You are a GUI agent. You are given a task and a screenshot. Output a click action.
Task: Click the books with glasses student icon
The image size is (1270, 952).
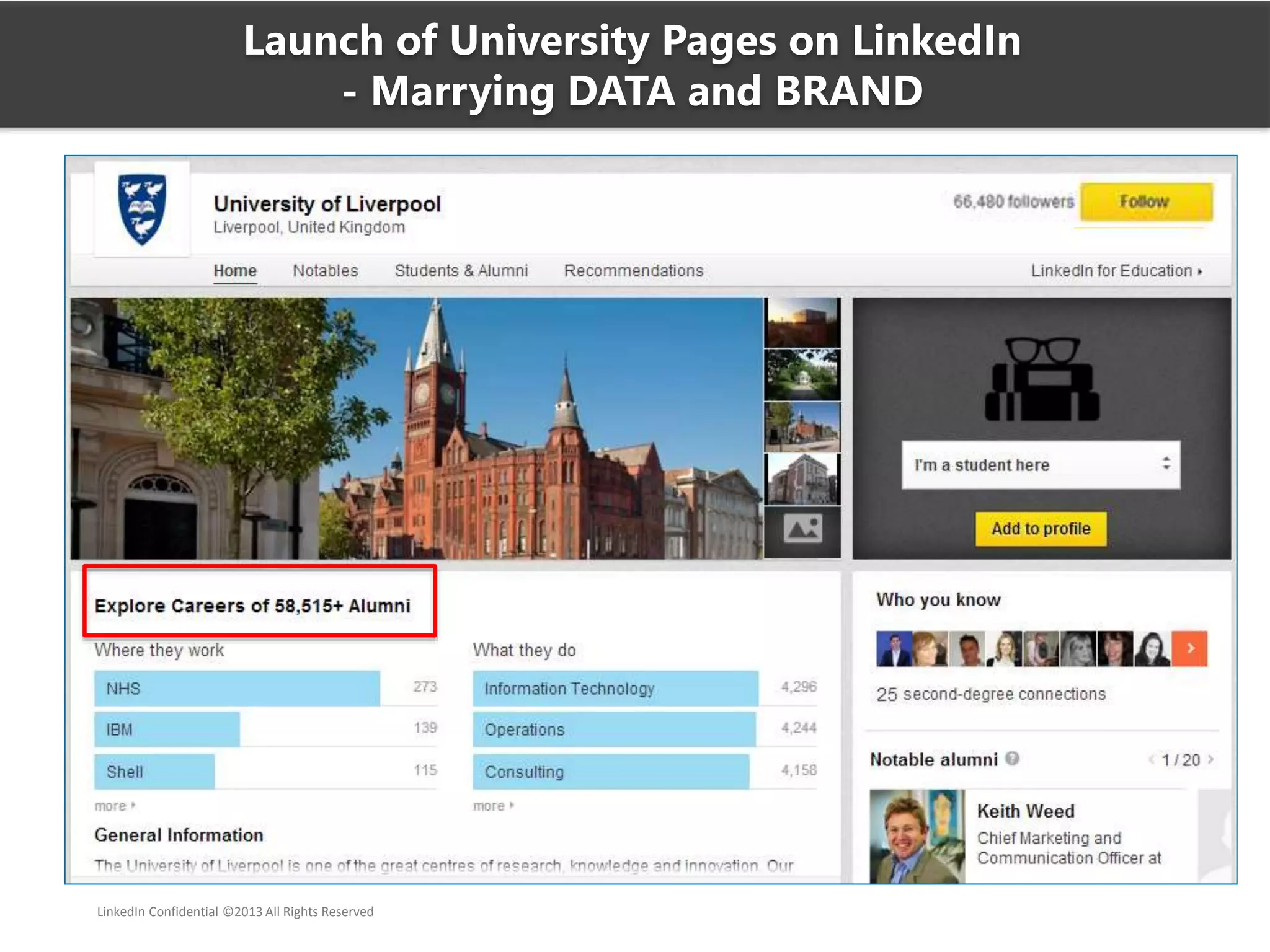(x=1042, y=379)
